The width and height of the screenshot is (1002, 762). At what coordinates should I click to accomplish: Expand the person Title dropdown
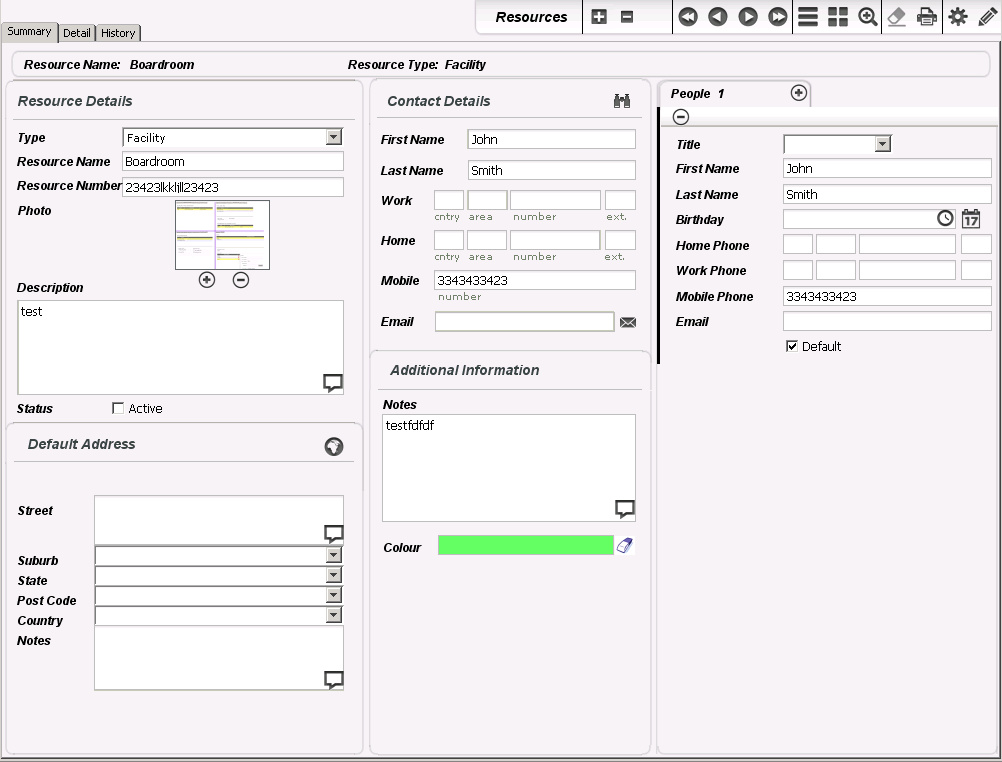pyautogui.click(x=882, y=144)
